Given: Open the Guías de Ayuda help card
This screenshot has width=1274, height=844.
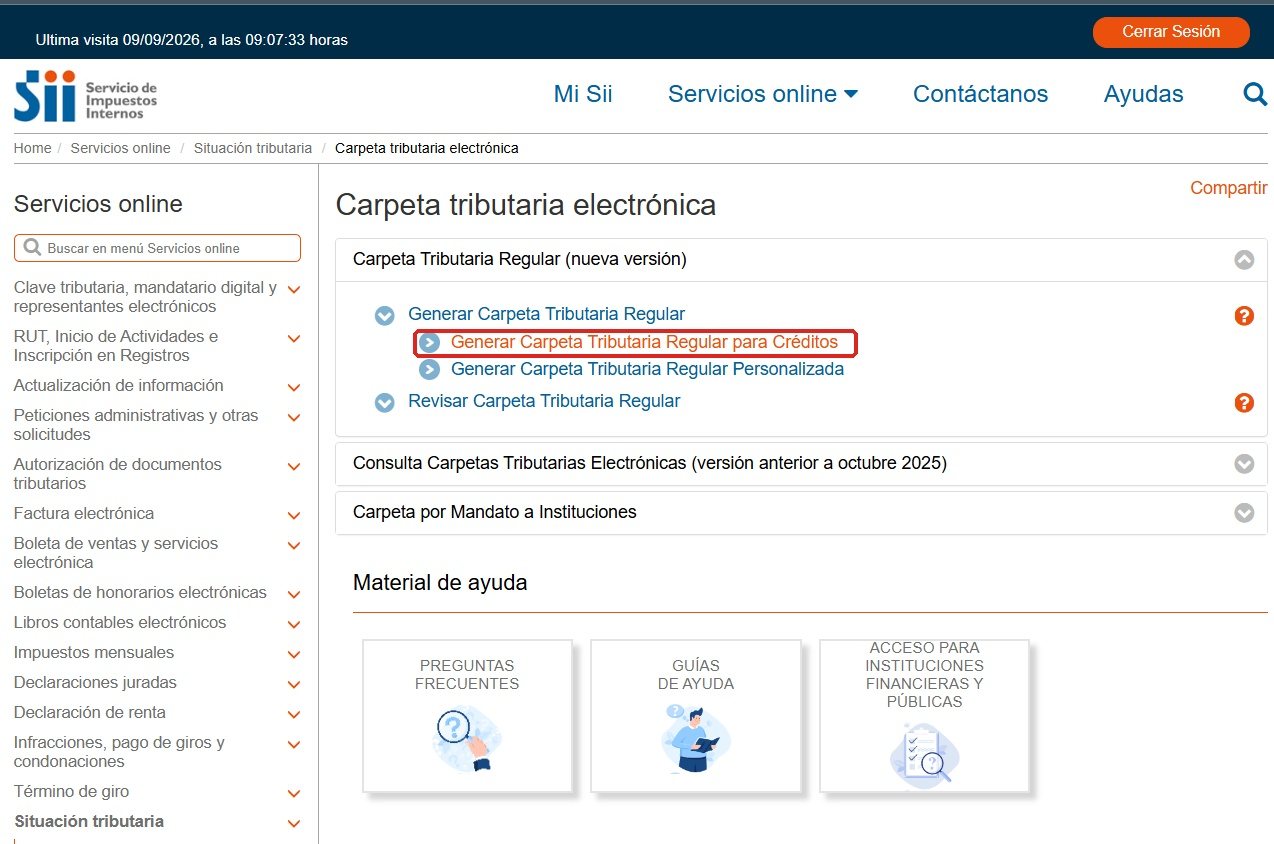Looking at the screenshot, I should coord(696,716).
